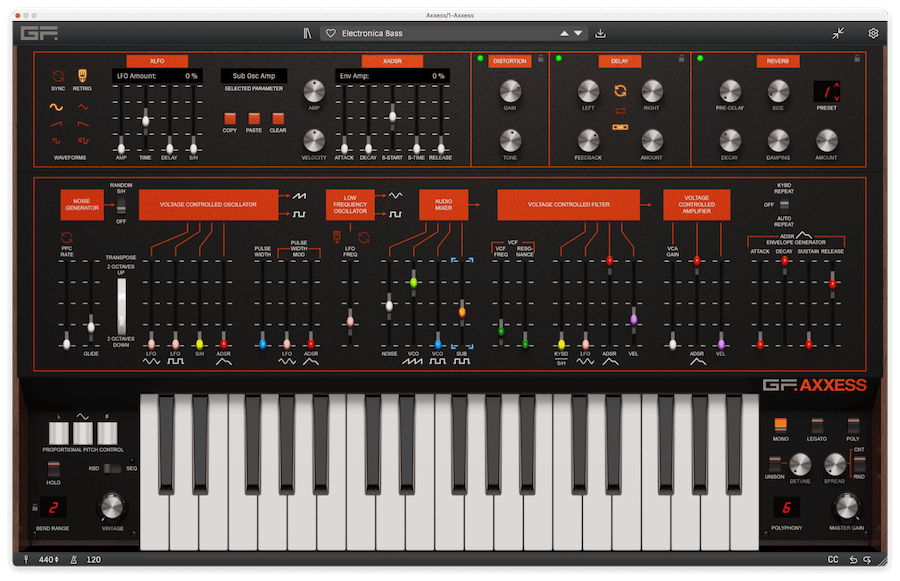Click the Transpose octave slider
900x581 pixels.
tap(121, 305)
